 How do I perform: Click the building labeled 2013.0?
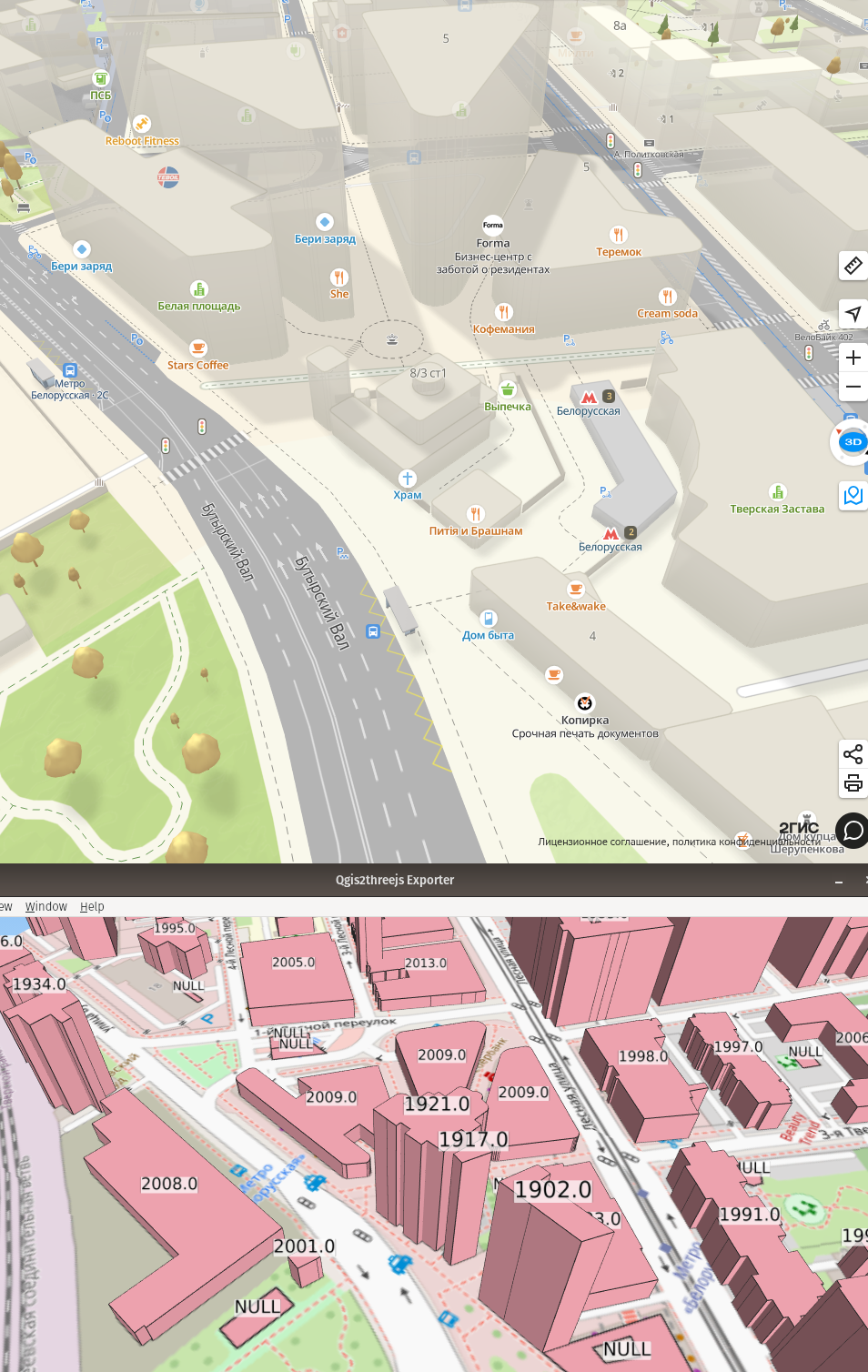pyautogui.click(x=426, y=963)
